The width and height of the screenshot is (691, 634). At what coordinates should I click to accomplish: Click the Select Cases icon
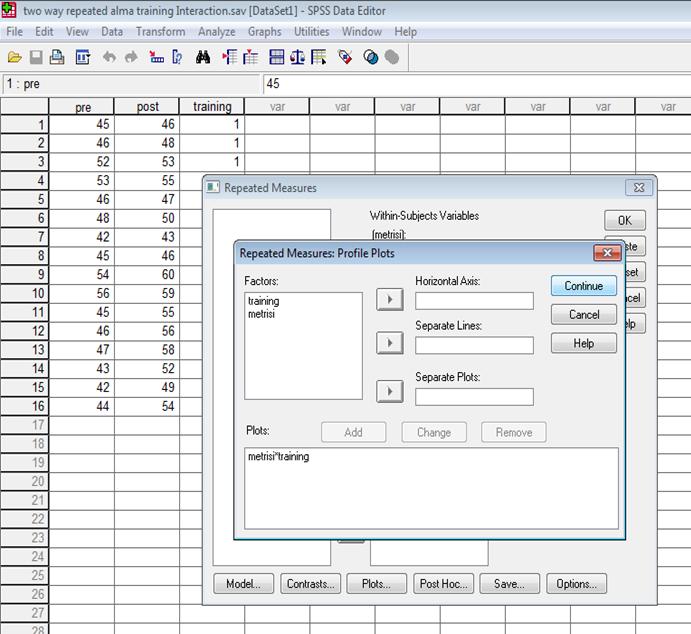[319, 57]
